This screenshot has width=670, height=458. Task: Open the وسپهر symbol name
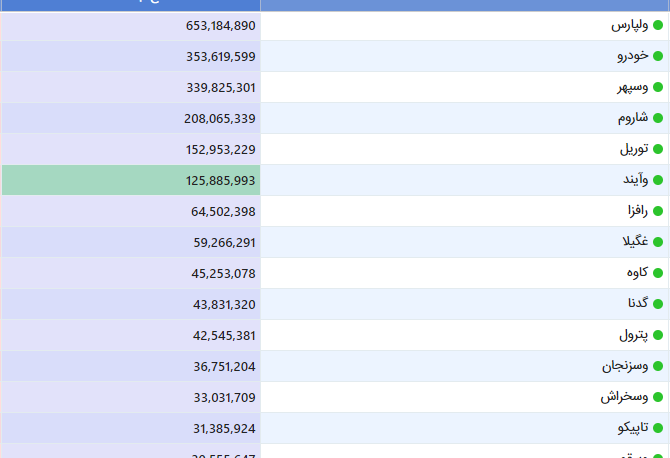pos(632,87)
